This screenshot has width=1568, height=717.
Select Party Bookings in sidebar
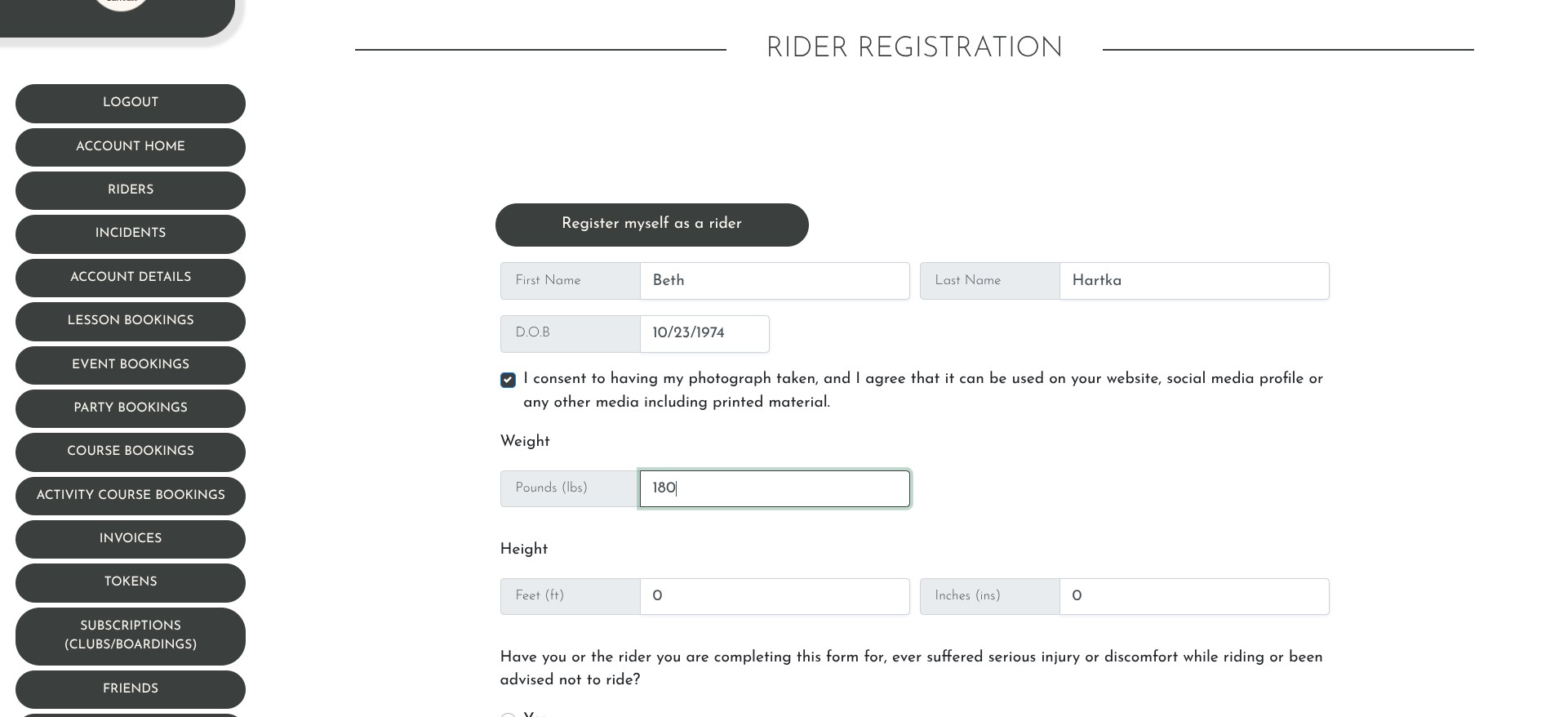(131, 408)
